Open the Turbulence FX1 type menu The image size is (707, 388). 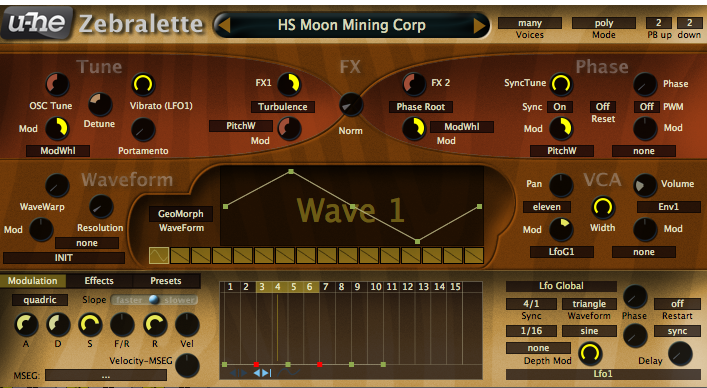(x=283, y=107)
